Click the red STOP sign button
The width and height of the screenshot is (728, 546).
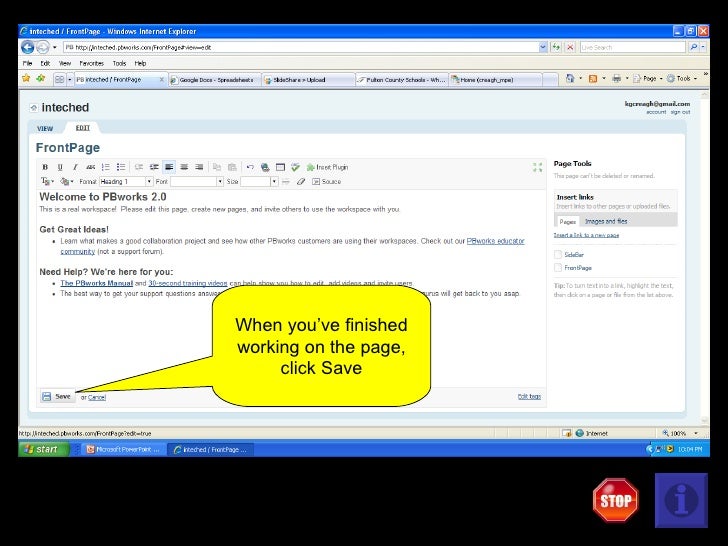616,500
